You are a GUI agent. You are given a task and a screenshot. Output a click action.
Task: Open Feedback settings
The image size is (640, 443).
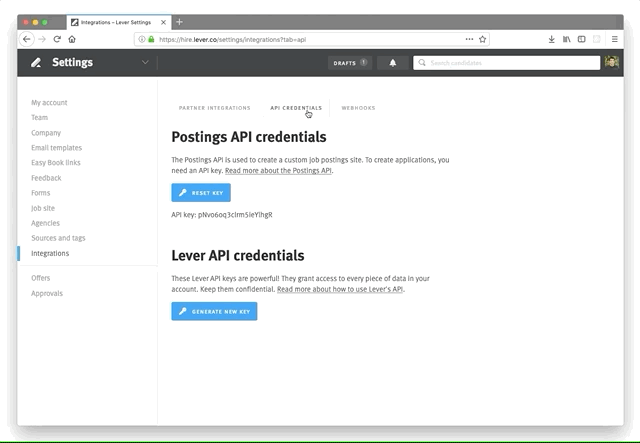47,178
